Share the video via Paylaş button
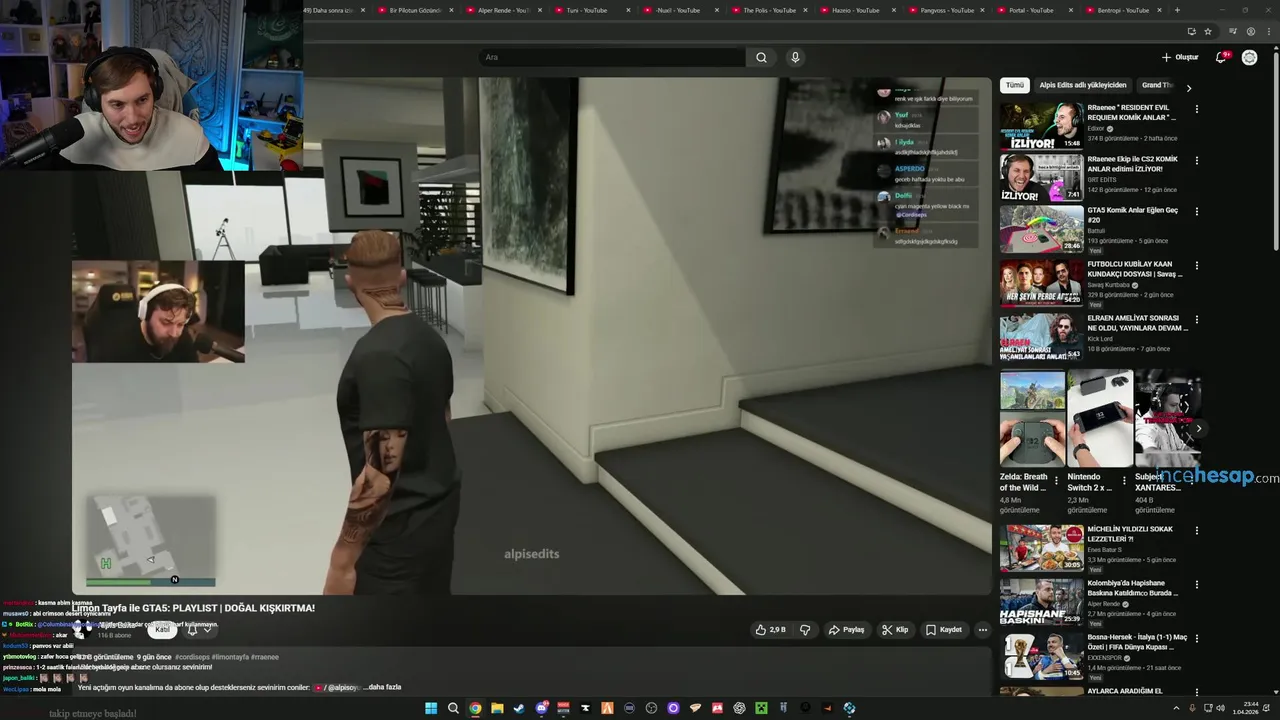 [846, 630]
